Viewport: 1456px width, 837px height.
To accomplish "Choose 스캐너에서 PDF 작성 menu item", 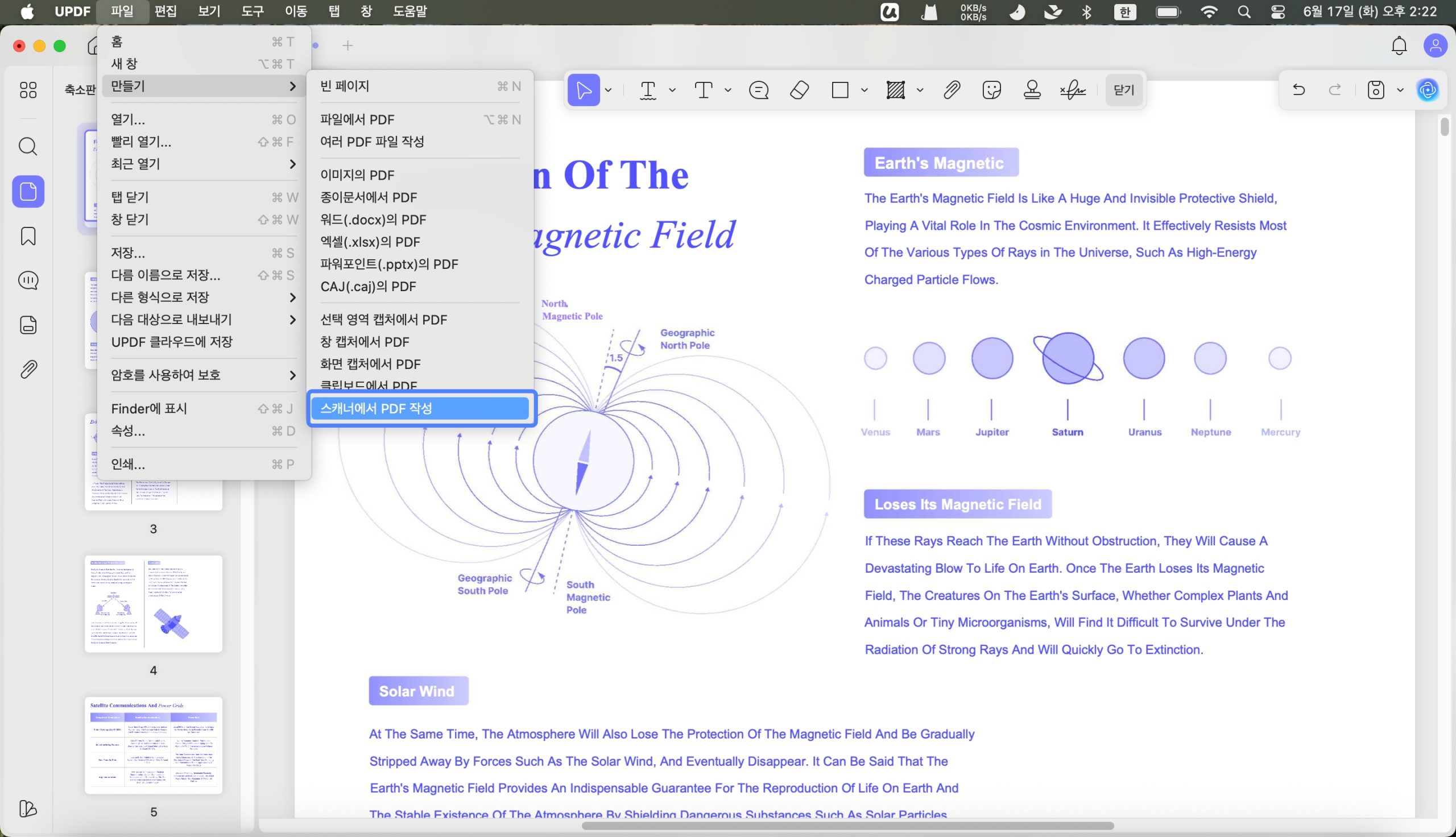I will [420, 408].
